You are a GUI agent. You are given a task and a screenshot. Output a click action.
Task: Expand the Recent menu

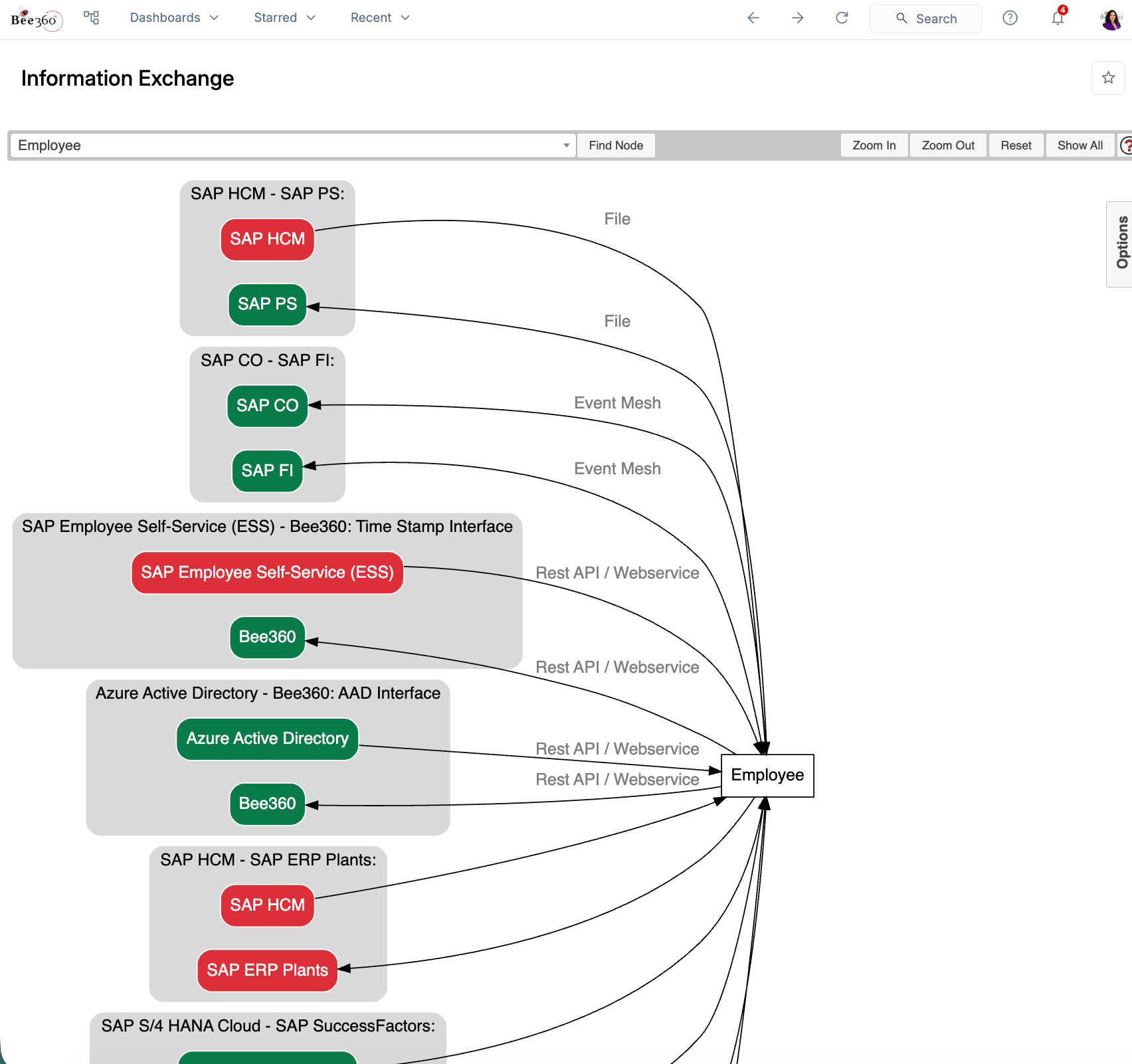coord(380,18)
